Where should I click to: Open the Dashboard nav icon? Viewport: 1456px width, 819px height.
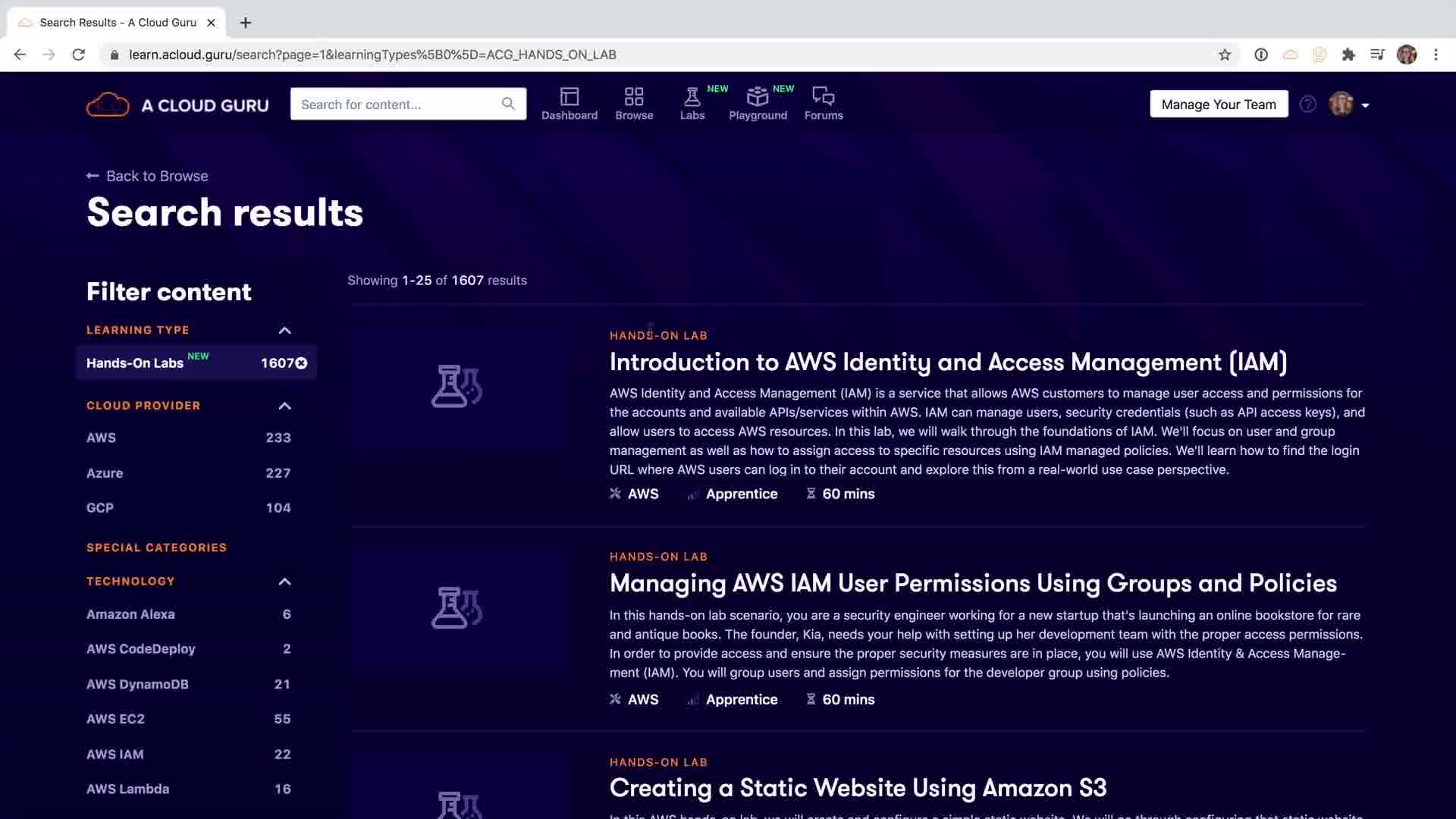point(569,96)
